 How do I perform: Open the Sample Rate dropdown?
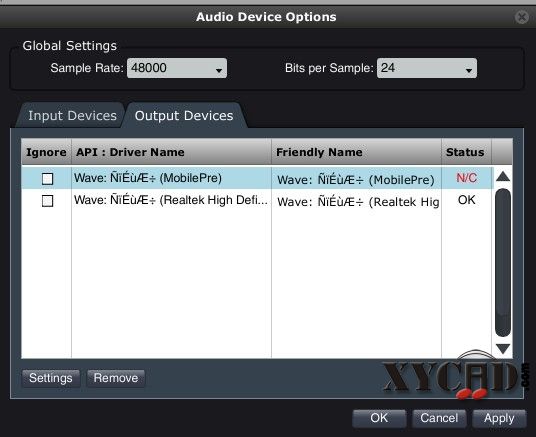coord(177,68)
